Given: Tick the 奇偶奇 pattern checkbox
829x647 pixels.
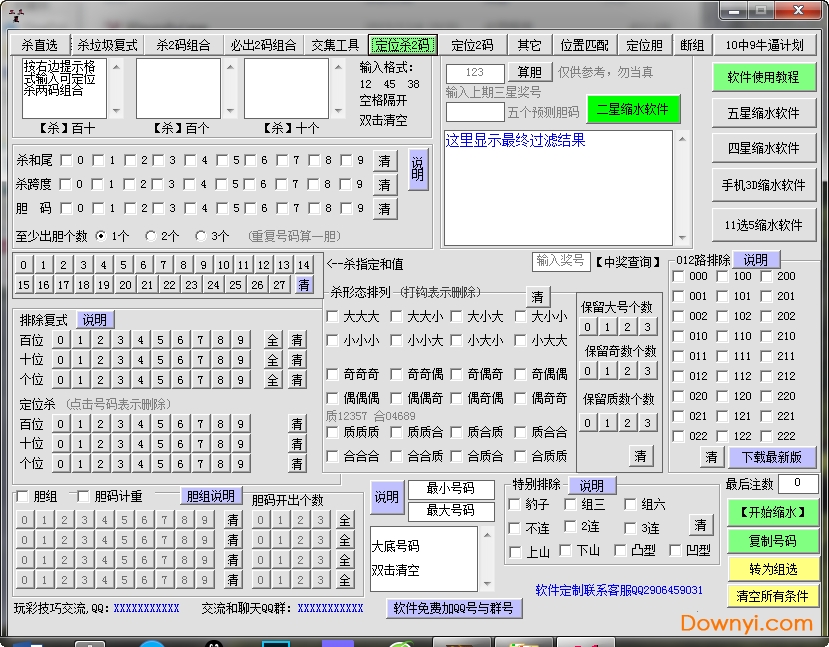Looking at the screenshot, I should tap(456, 374).
